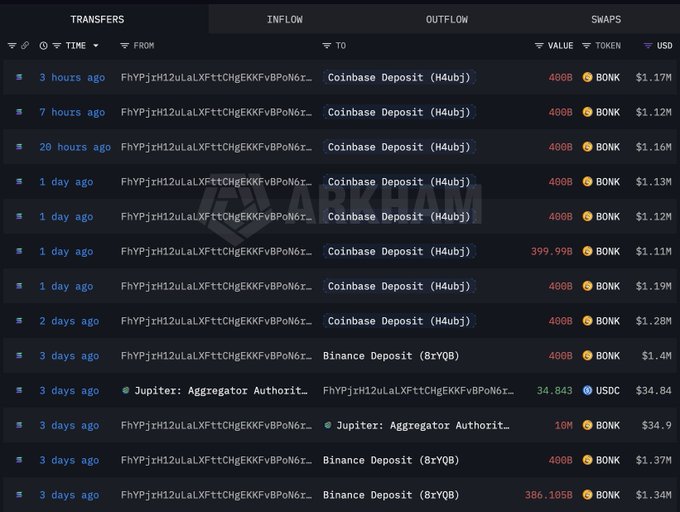This screenshot has height=512, width=680.
Task: Open Binance Deposit (8rYQB) in $1.4M row
Action: coord(391,356)
